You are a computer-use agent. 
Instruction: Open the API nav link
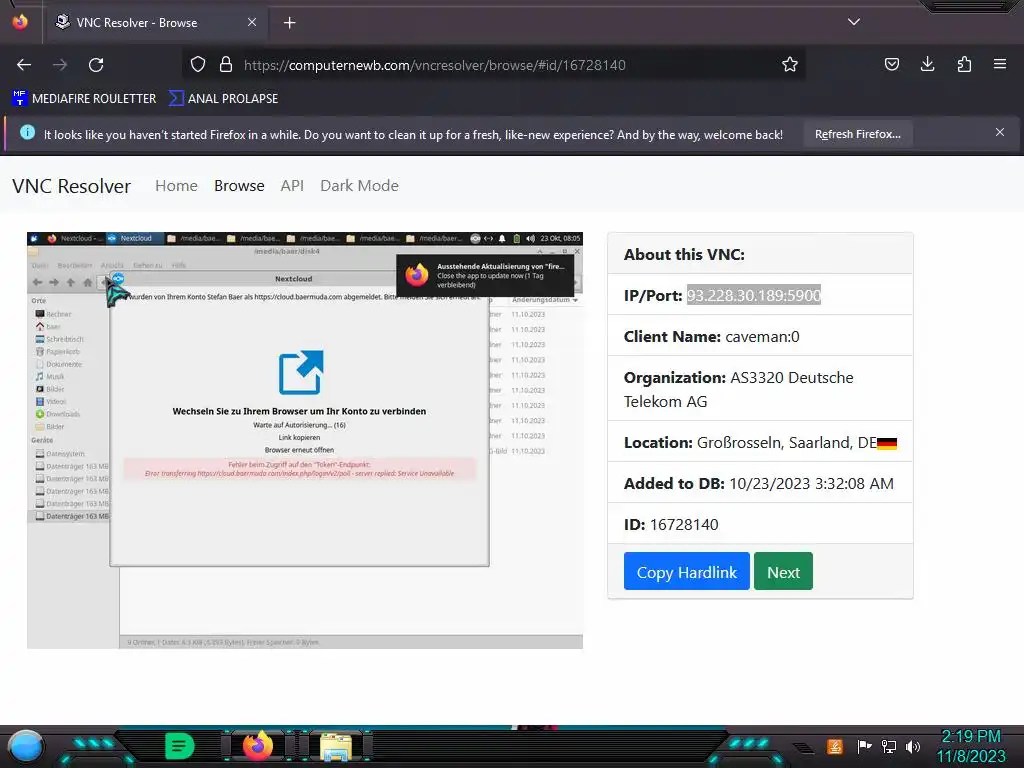point(292,185)
